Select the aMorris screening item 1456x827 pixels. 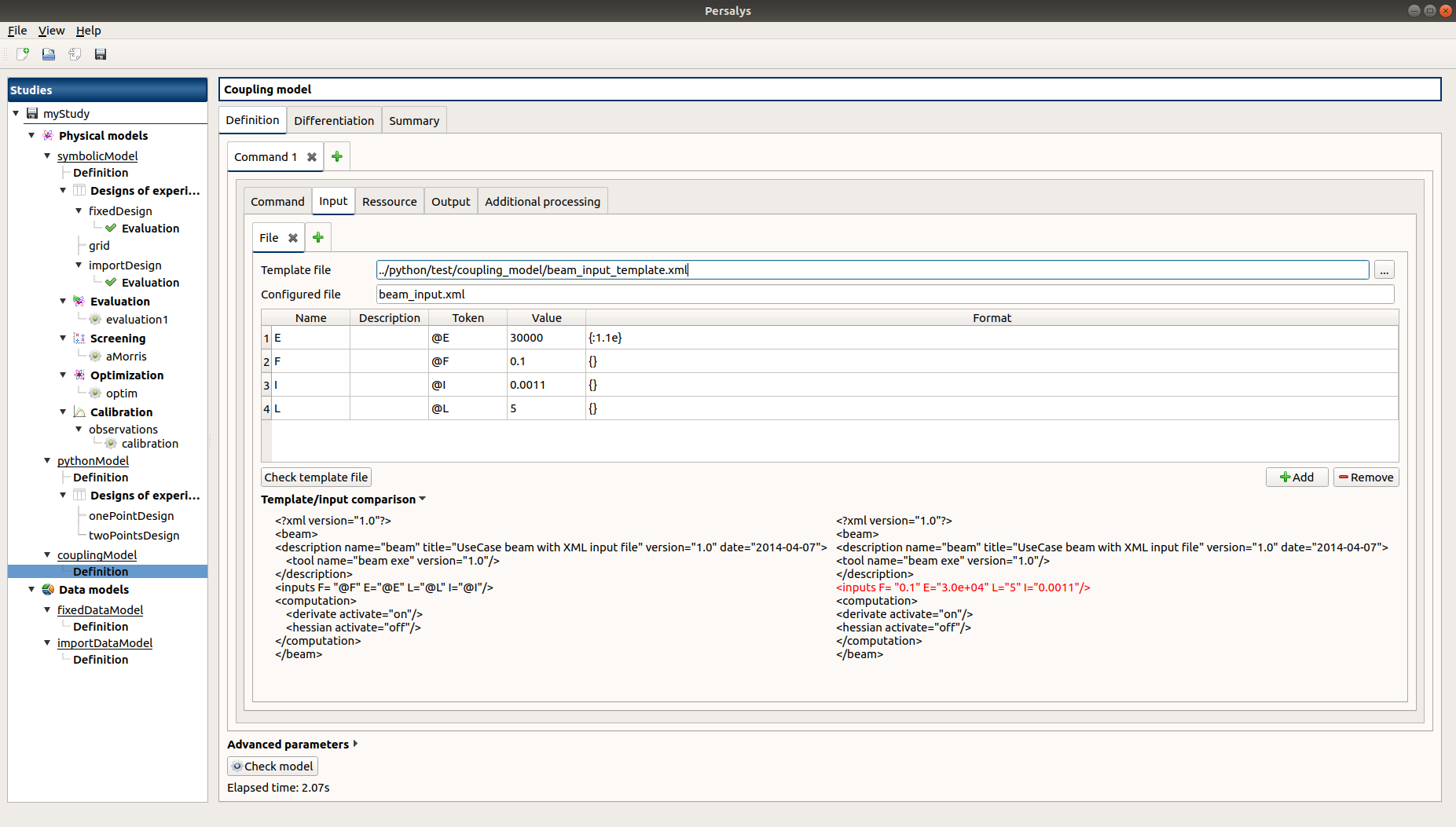tap(126, 357)
